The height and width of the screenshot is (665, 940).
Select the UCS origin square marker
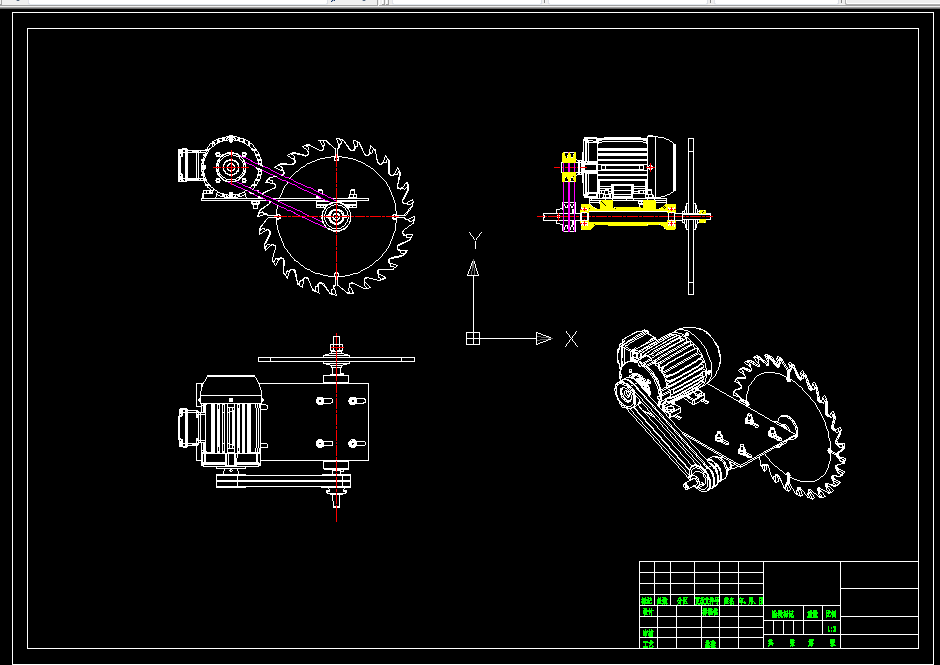tap(473, 339)
